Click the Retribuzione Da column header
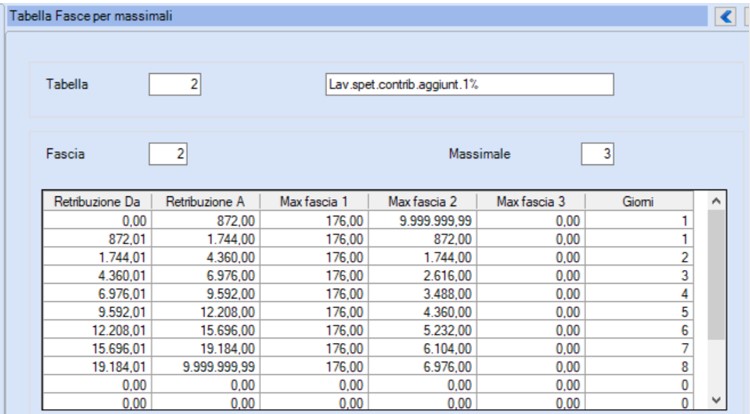Viewport: 750px width, 414px height. 97,202
